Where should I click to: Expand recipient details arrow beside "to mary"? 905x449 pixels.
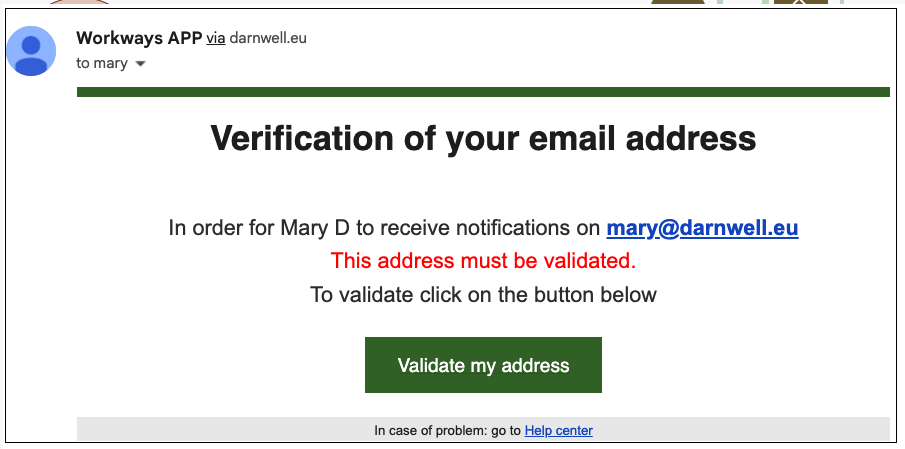(x=140, y=64)
